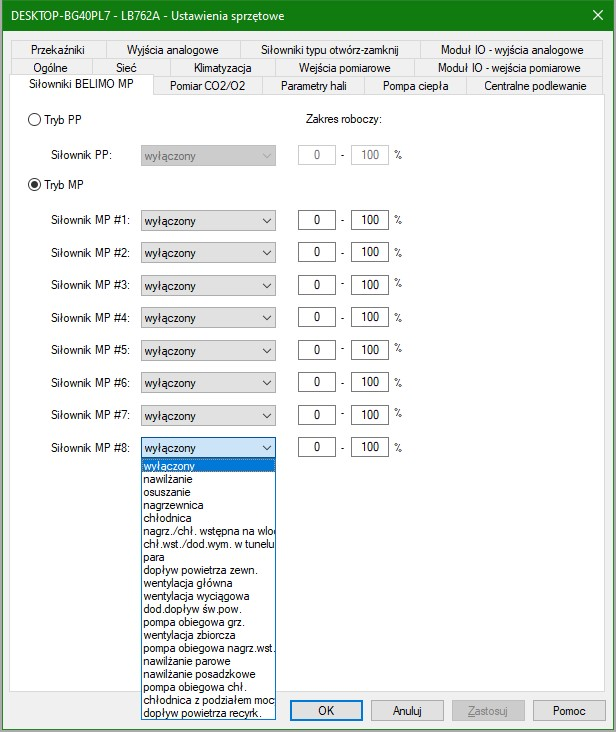Viewport: 616px width, 732px height.
Task: Open the Parametry hali tab
Action: 314,86
